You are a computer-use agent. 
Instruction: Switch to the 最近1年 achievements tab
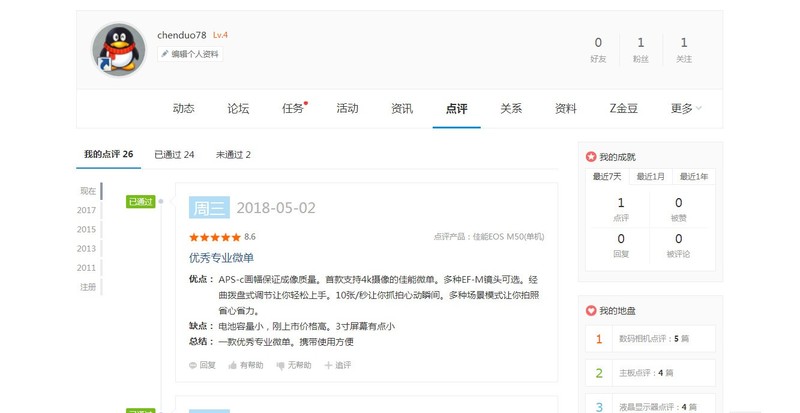click(693, 176)
